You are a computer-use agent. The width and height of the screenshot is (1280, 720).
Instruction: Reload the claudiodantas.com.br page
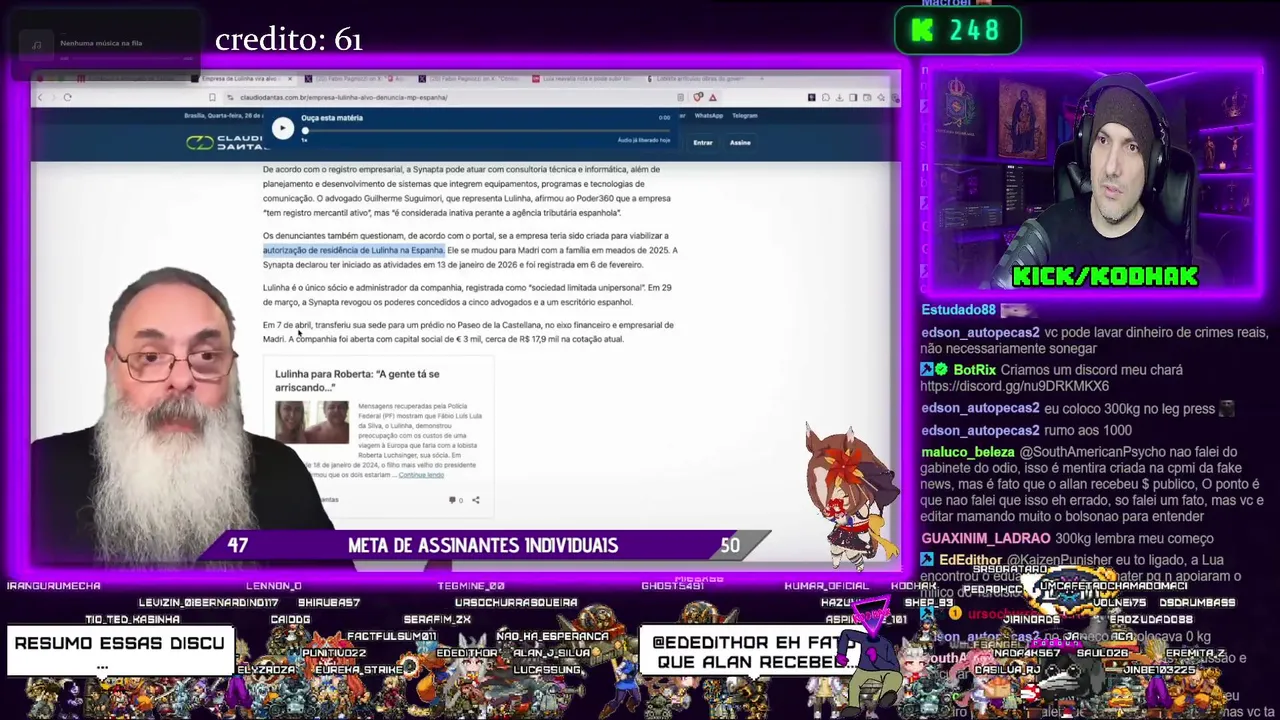click(67, 97)
